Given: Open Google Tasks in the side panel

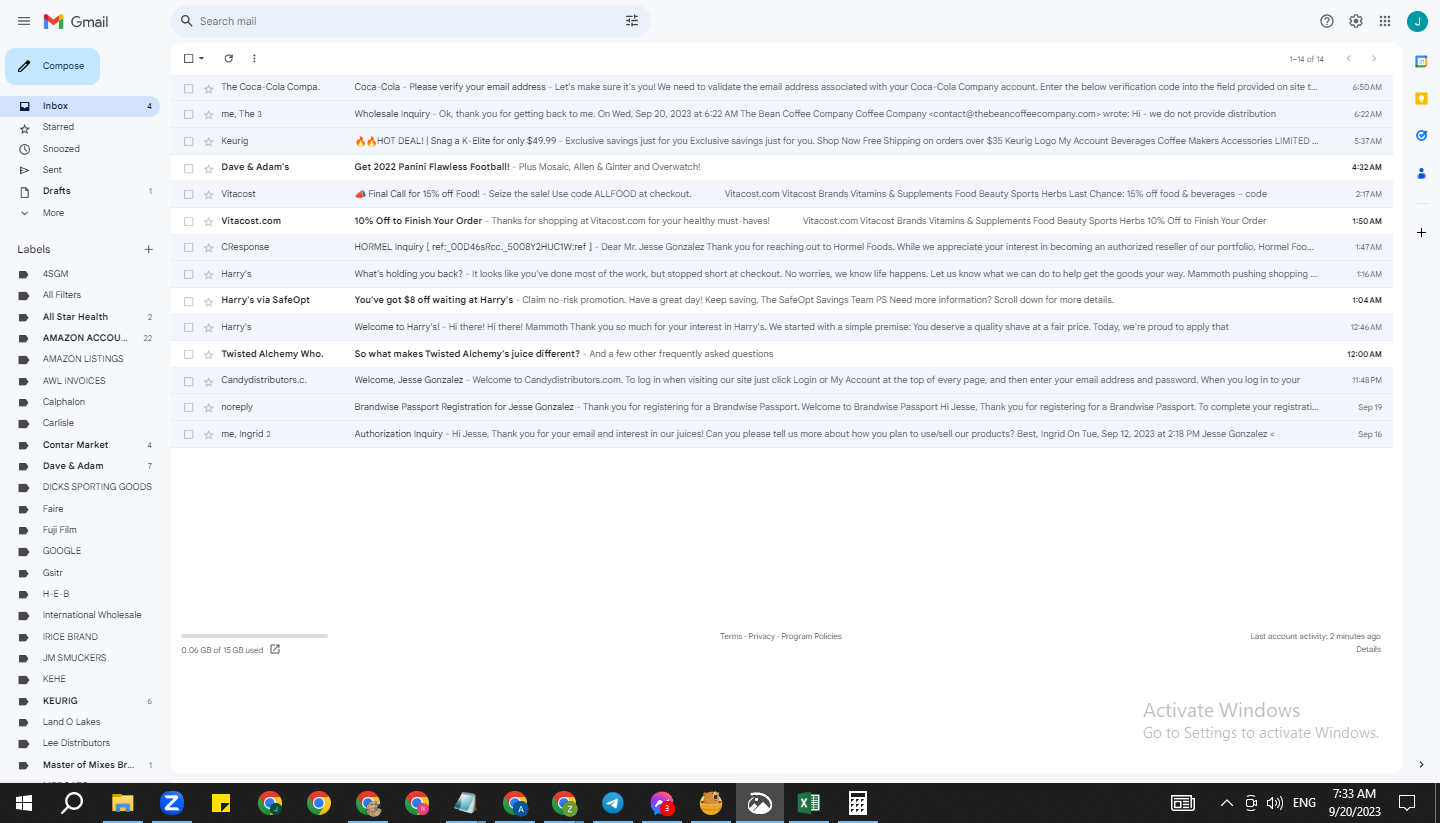Looking at the screenshot, I should [x=1421, y=135].
